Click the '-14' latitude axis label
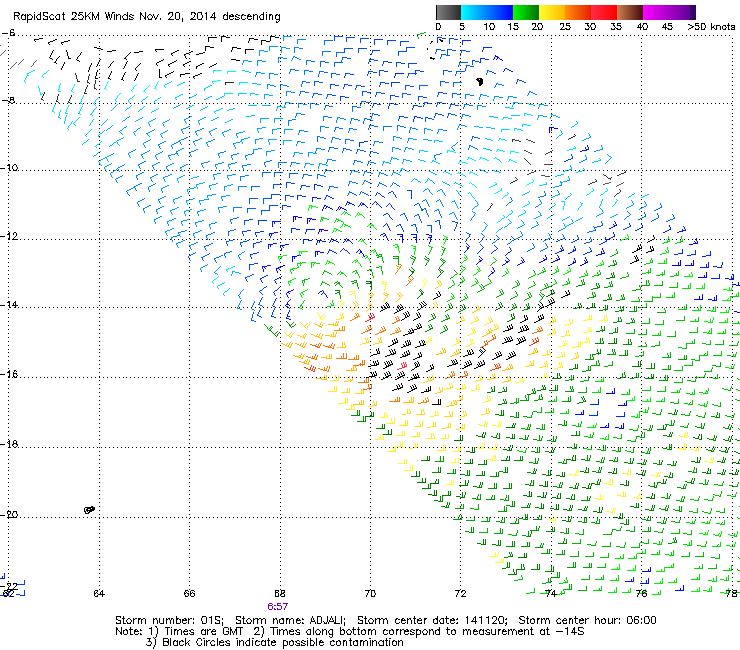This screenshot has width=740, height=650. coord(9,304)
